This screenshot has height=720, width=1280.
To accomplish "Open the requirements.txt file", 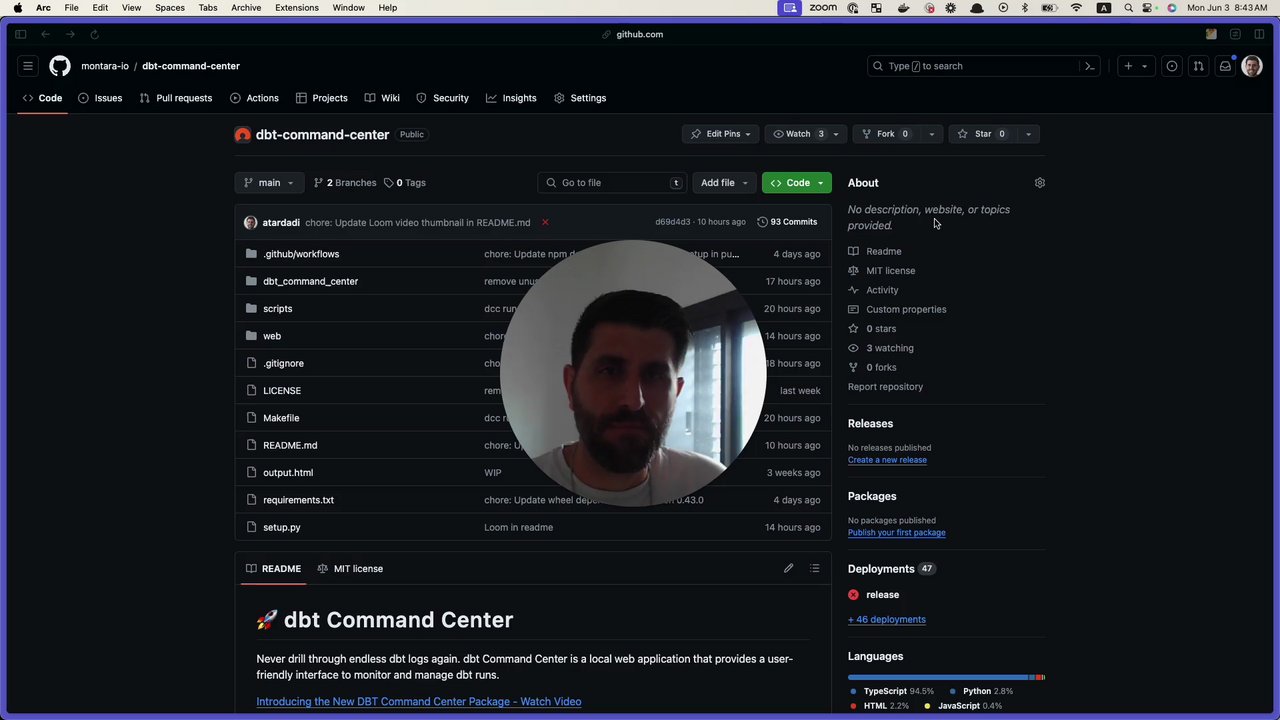I will (x=298, y=500).
